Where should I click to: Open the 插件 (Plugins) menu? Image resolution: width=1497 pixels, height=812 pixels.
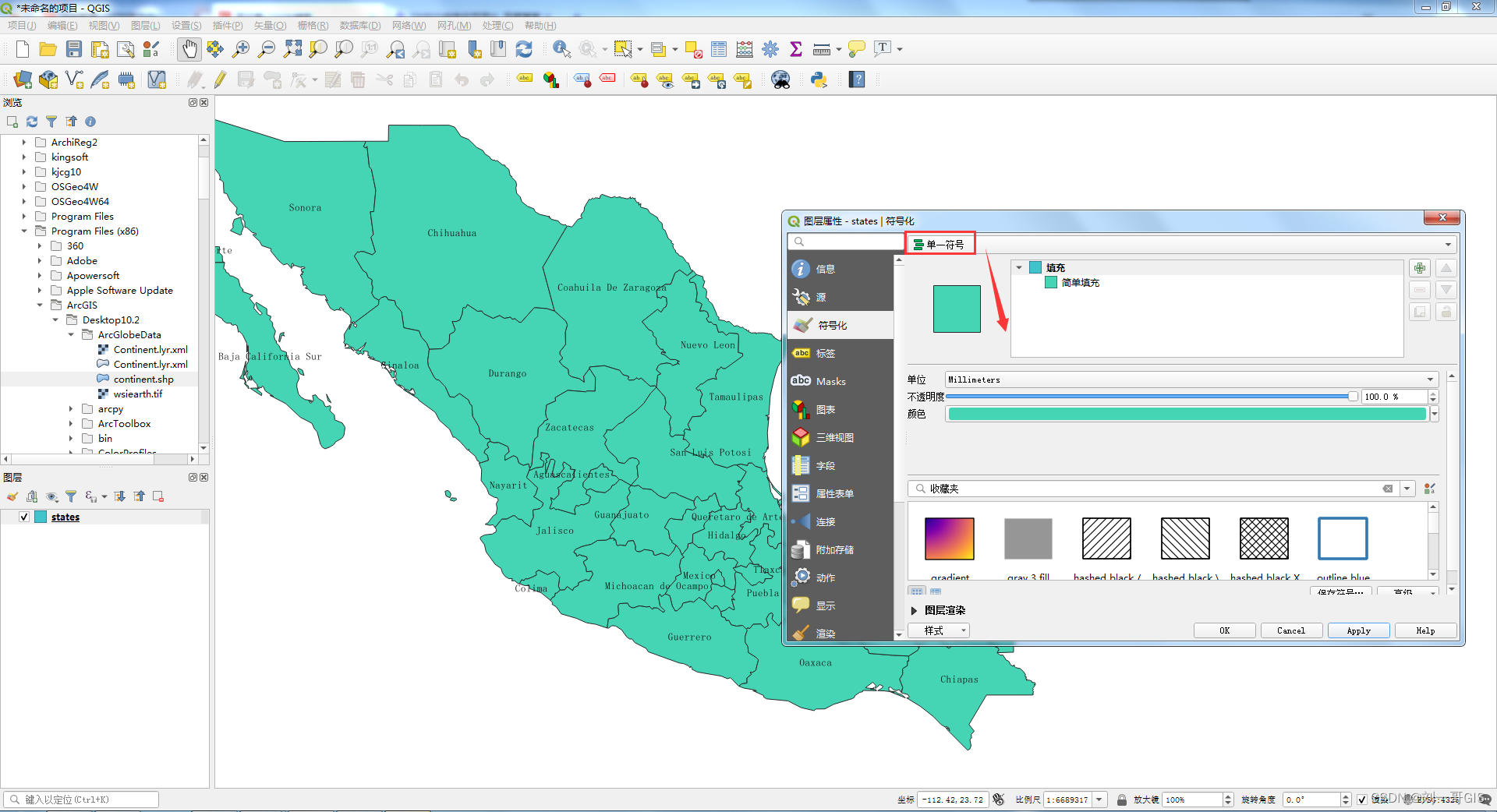[228, 26]
